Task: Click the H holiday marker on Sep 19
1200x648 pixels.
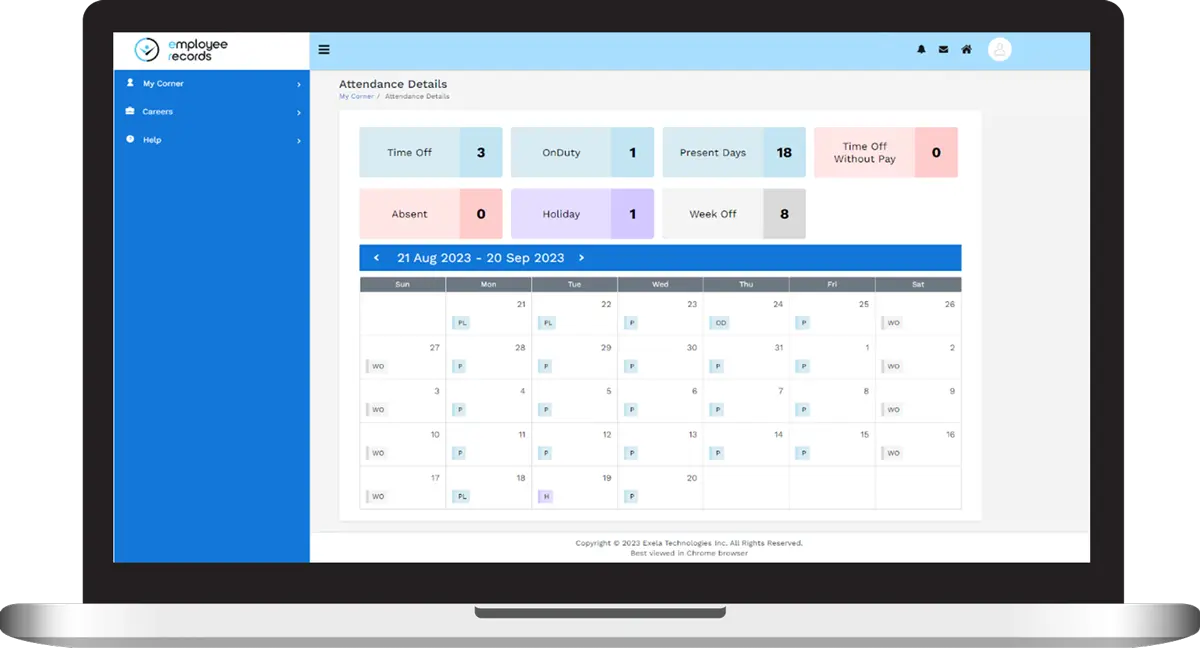Action: click(546, 495)
